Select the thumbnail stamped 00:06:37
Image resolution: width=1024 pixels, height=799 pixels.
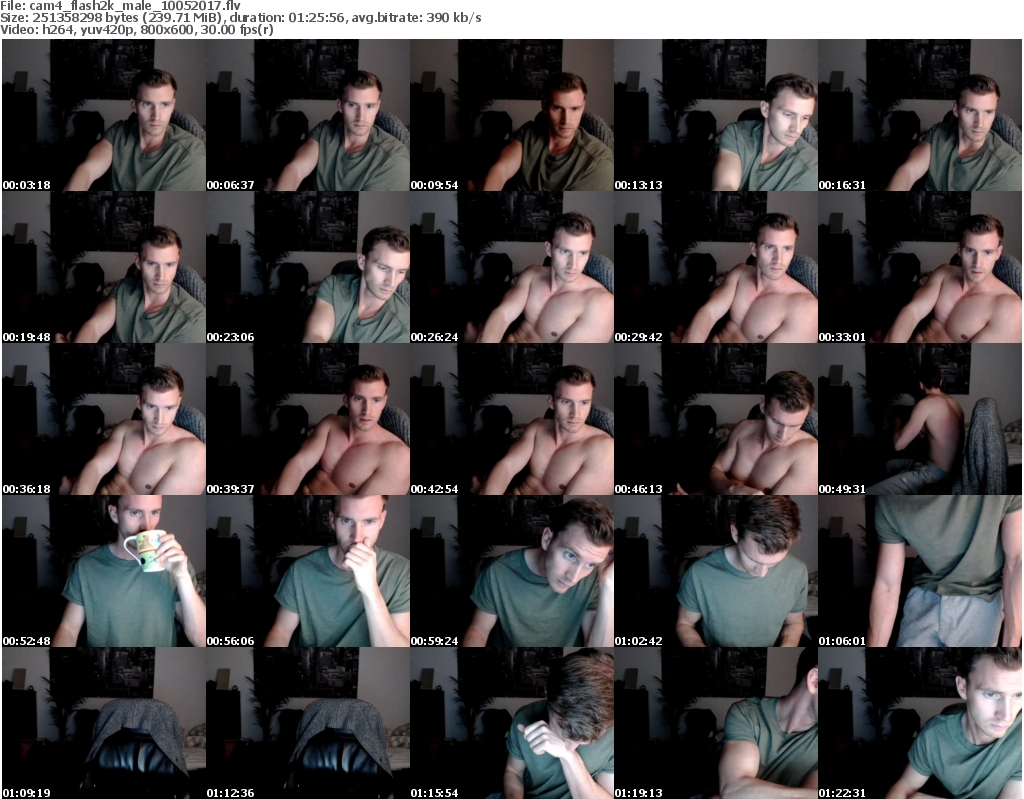(x=308, y=115)
